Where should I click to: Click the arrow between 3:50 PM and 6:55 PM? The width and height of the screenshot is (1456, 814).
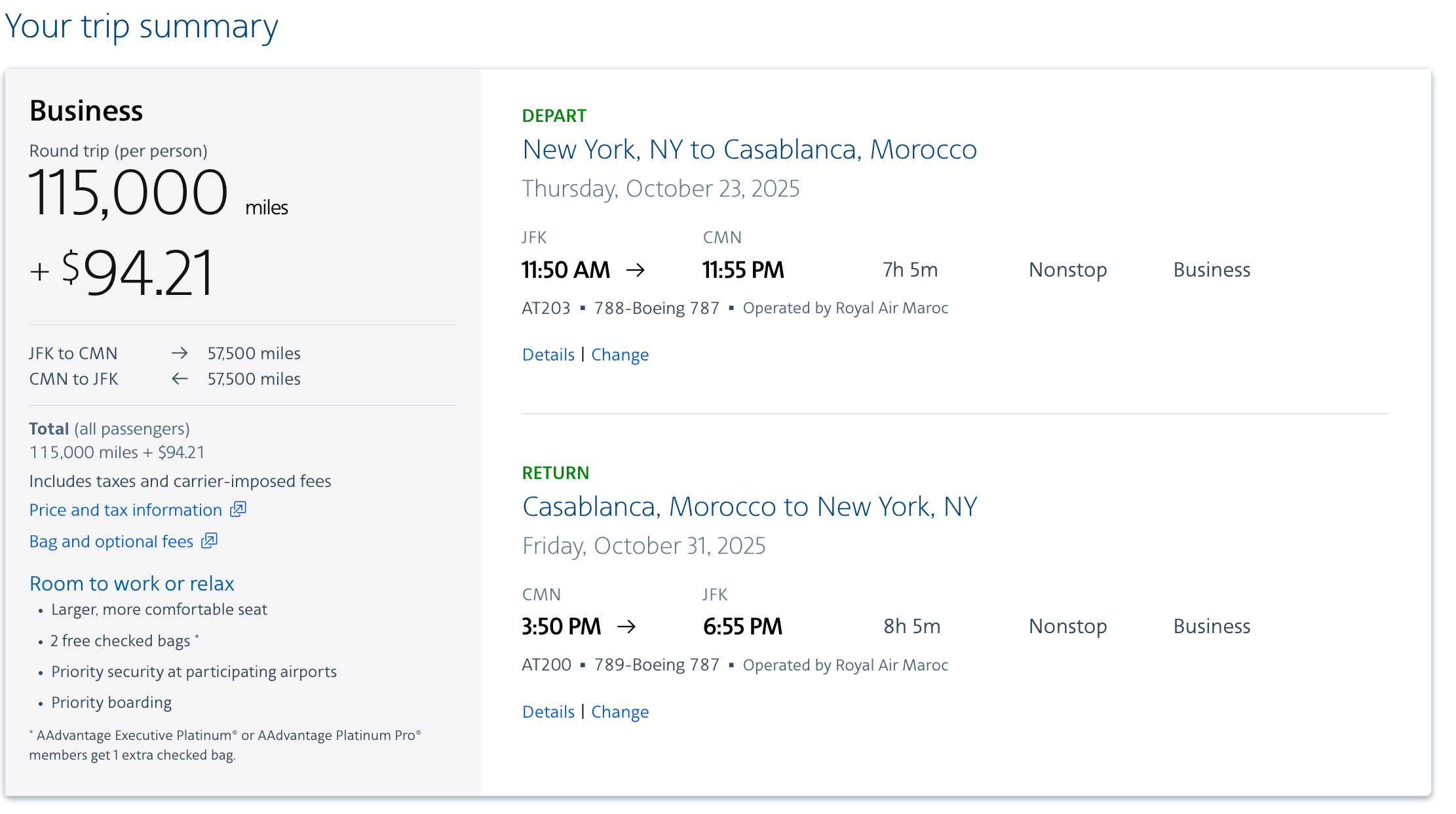click(x=626, y=627)
